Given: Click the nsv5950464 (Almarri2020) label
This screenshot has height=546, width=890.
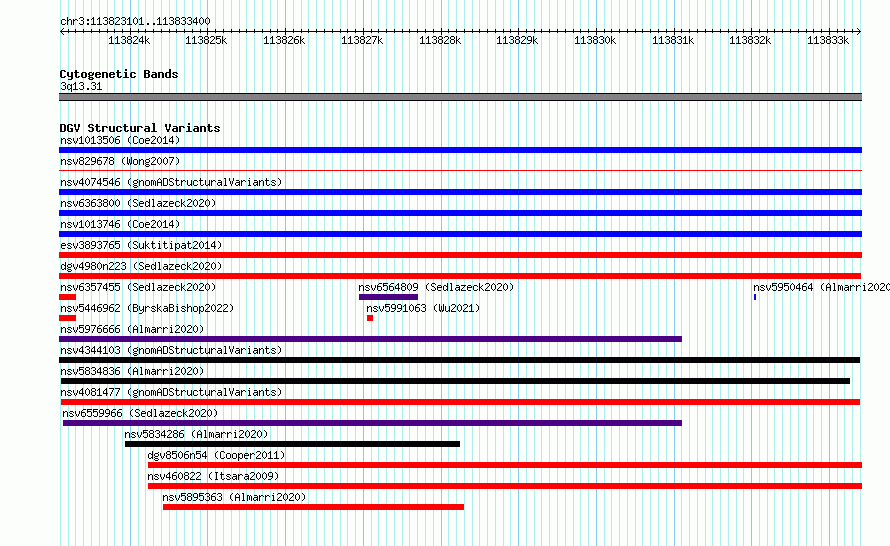Looking at the screenshot, I should tap(821, 287).
